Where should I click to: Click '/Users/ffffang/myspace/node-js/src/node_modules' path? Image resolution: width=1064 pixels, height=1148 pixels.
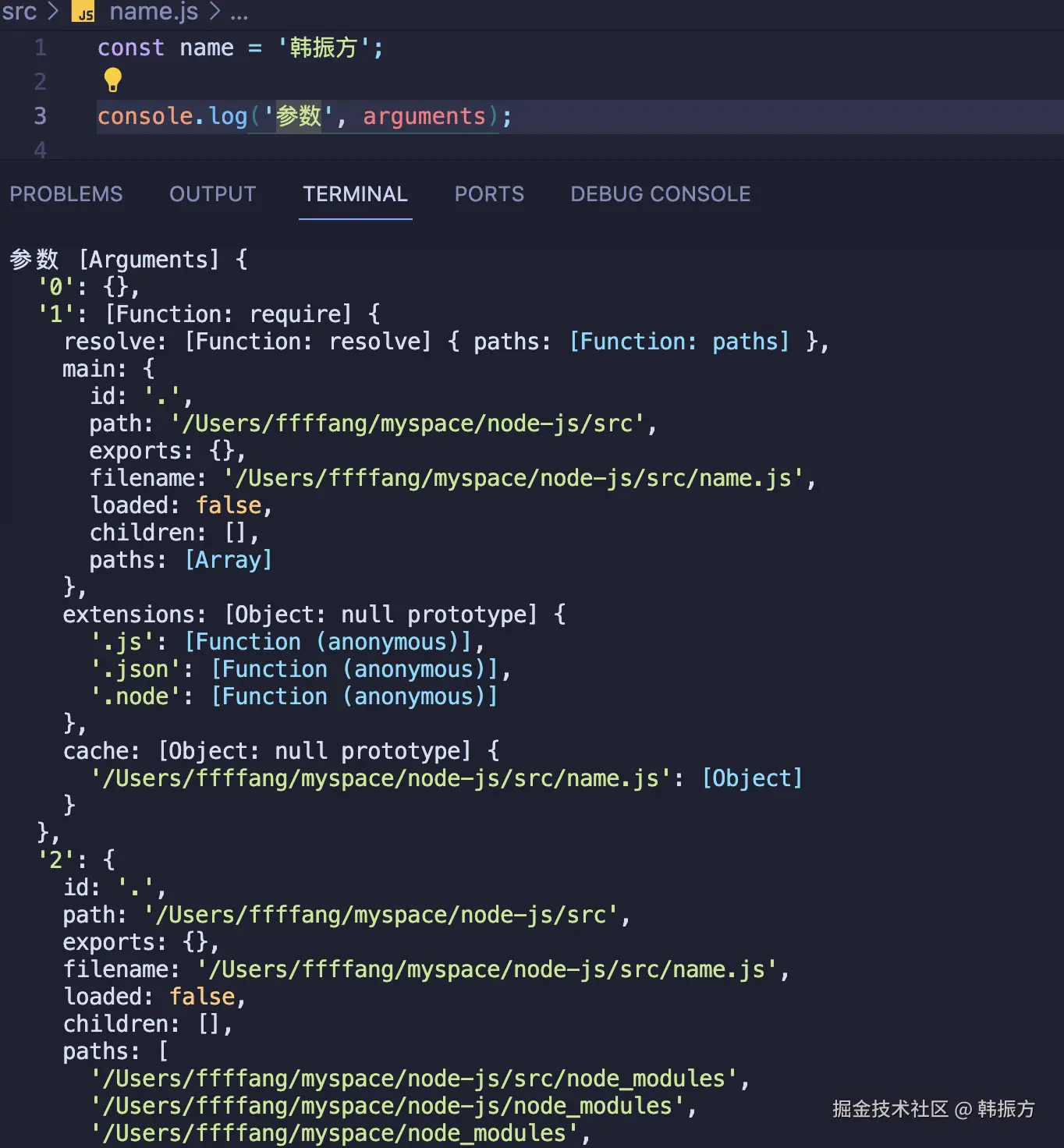[x=414, y=1079]
